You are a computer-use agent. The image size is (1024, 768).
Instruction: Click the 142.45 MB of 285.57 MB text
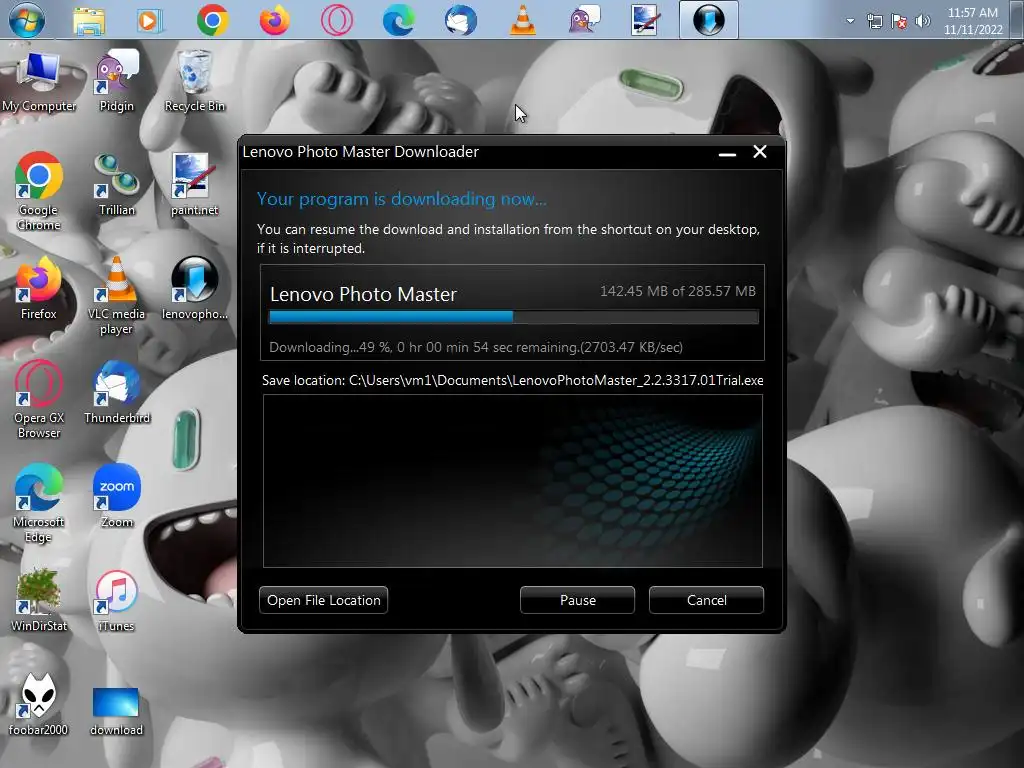click(x=677, y=291)
